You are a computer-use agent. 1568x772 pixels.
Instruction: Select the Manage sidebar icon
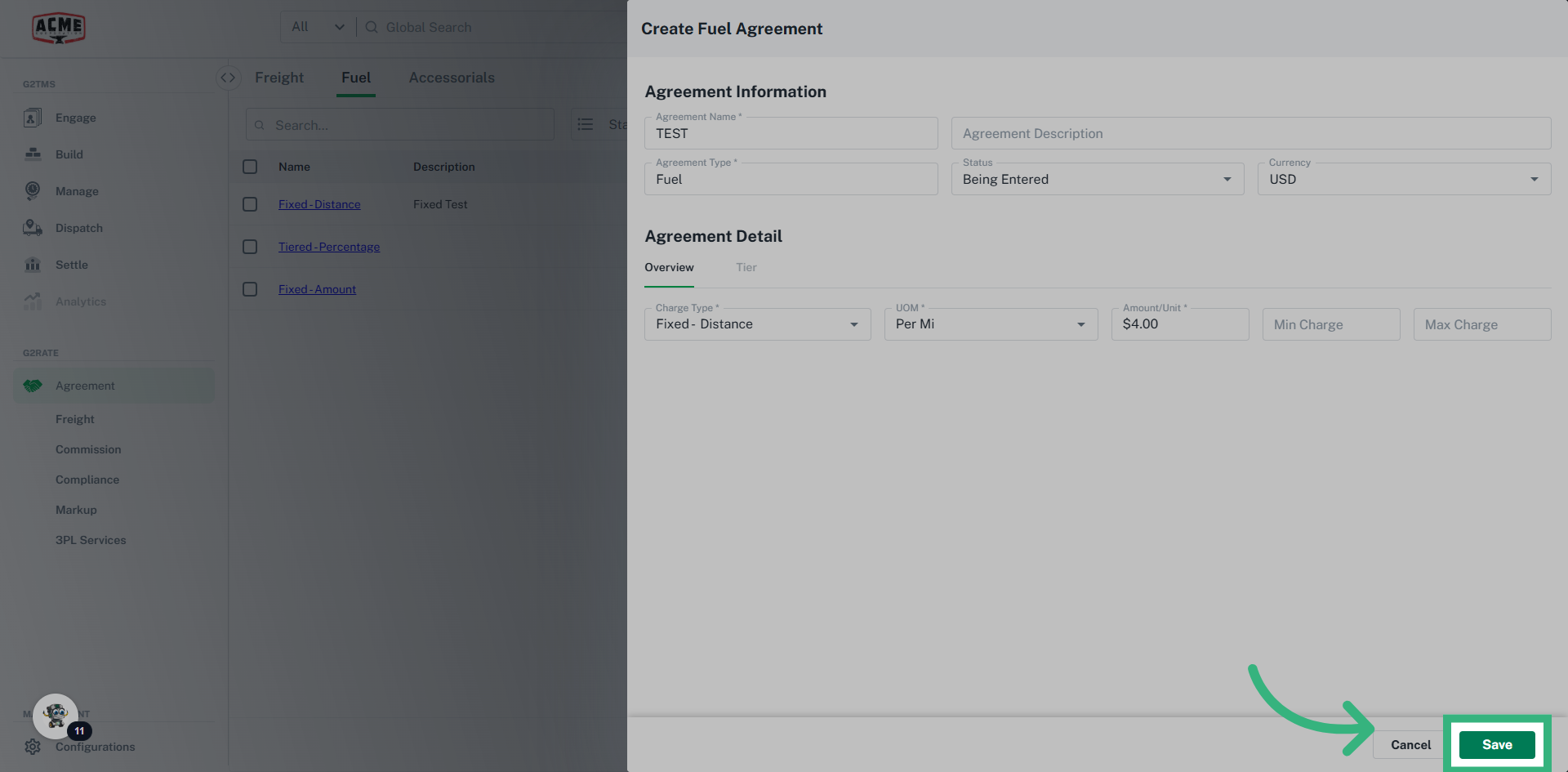click(x=33, y=191)
